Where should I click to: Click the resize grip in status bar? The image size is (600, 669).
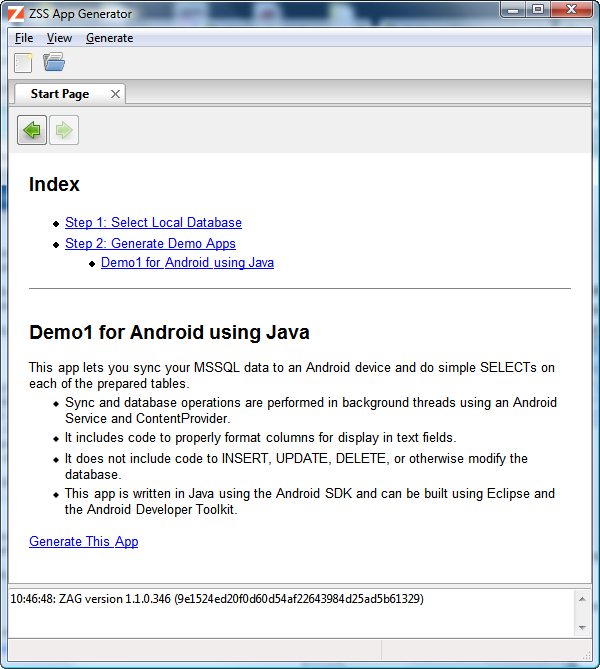(586, 654)
